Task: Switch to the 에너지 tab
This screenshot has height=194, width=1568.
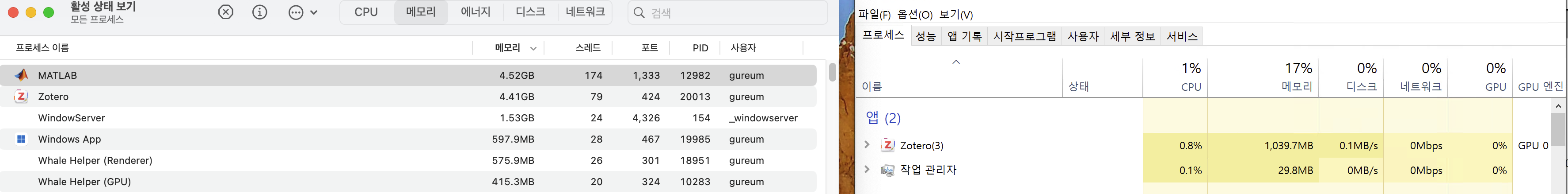Action: click(x=476, y=12)
